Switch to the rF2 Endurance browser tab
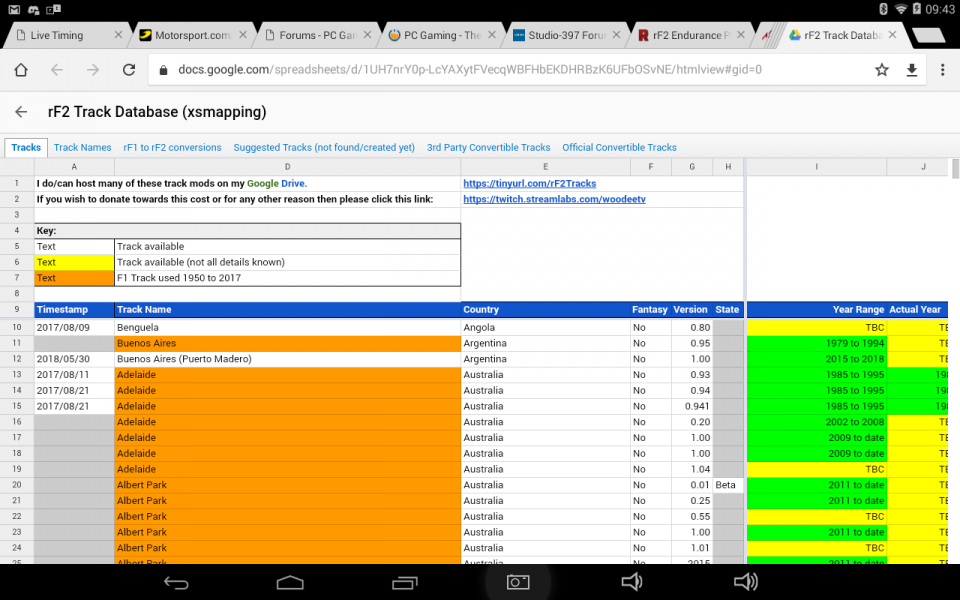960x600 pixels. 691,36
